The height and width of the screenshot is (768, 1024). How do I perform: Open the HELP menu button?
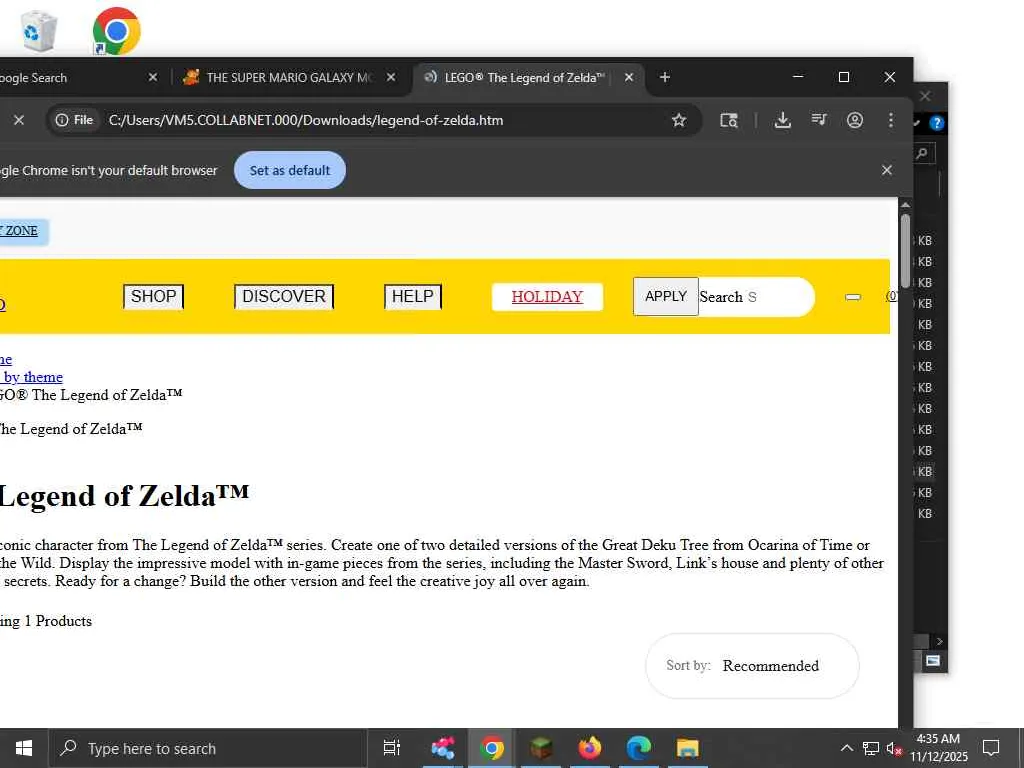click(x=413, y=296)
